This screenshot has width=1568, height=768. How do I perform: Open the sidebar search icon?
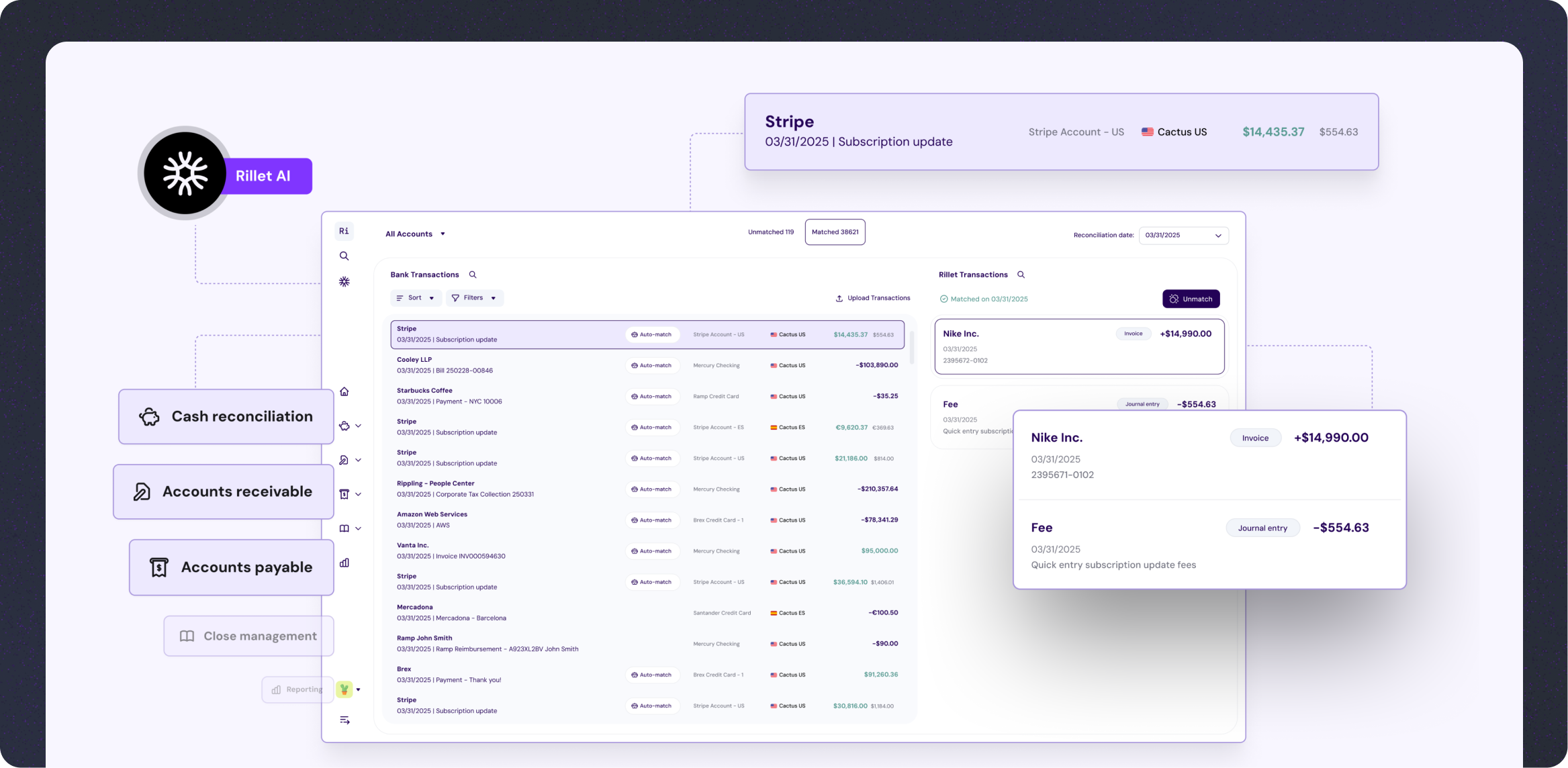click(344, 256)
